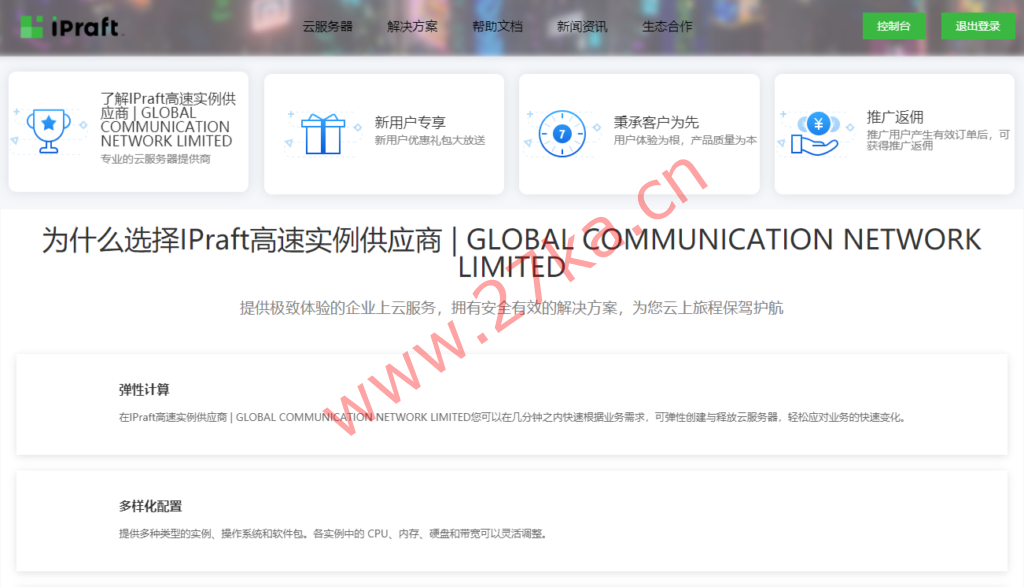This screenshot has height=587, width=1024.
Task: Click the 专业的云服务器提供商 subtitle
Action: pos(155,159)
